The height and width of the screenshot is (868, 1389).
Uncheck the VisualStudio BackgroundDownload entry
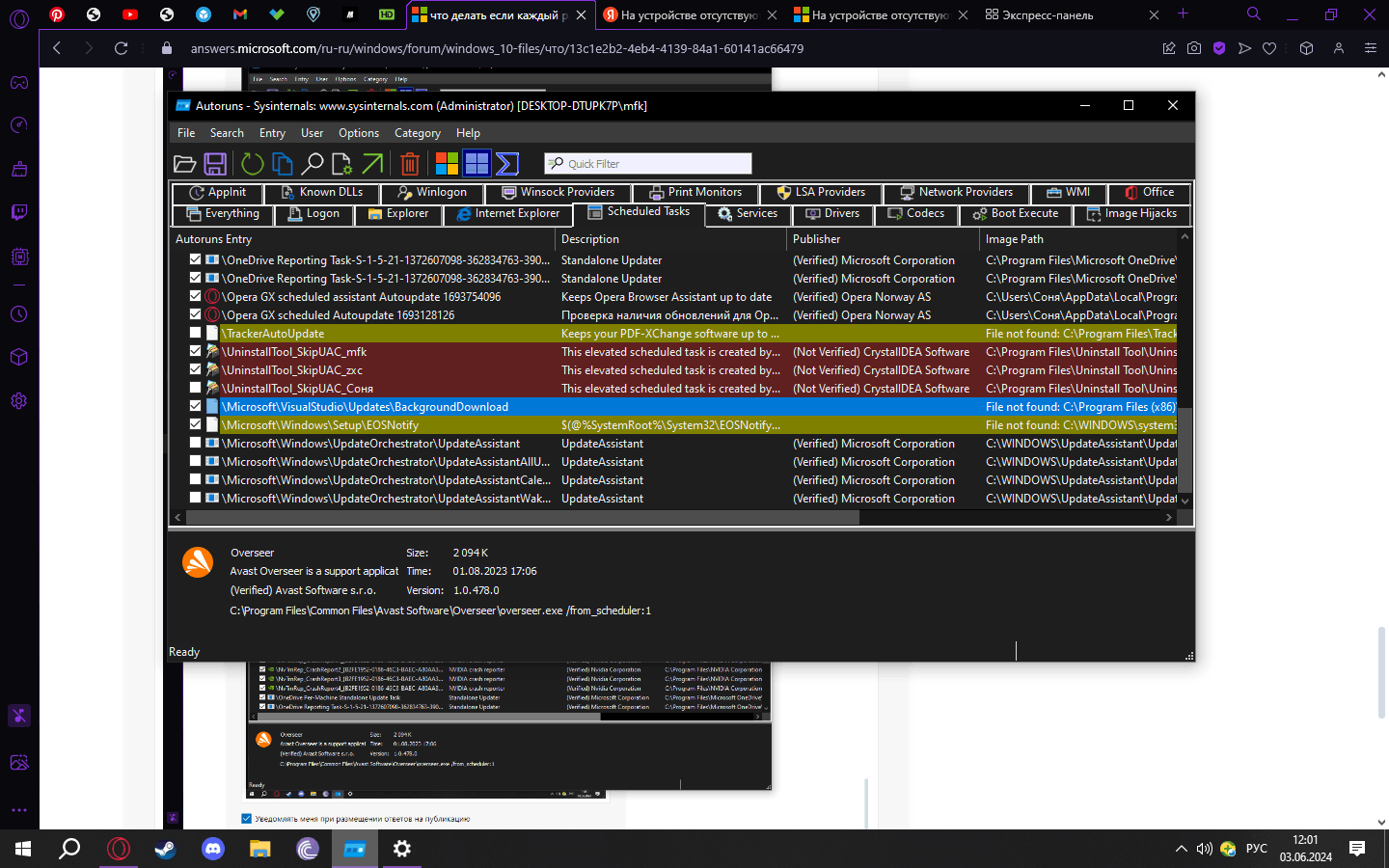pos(196,406)
